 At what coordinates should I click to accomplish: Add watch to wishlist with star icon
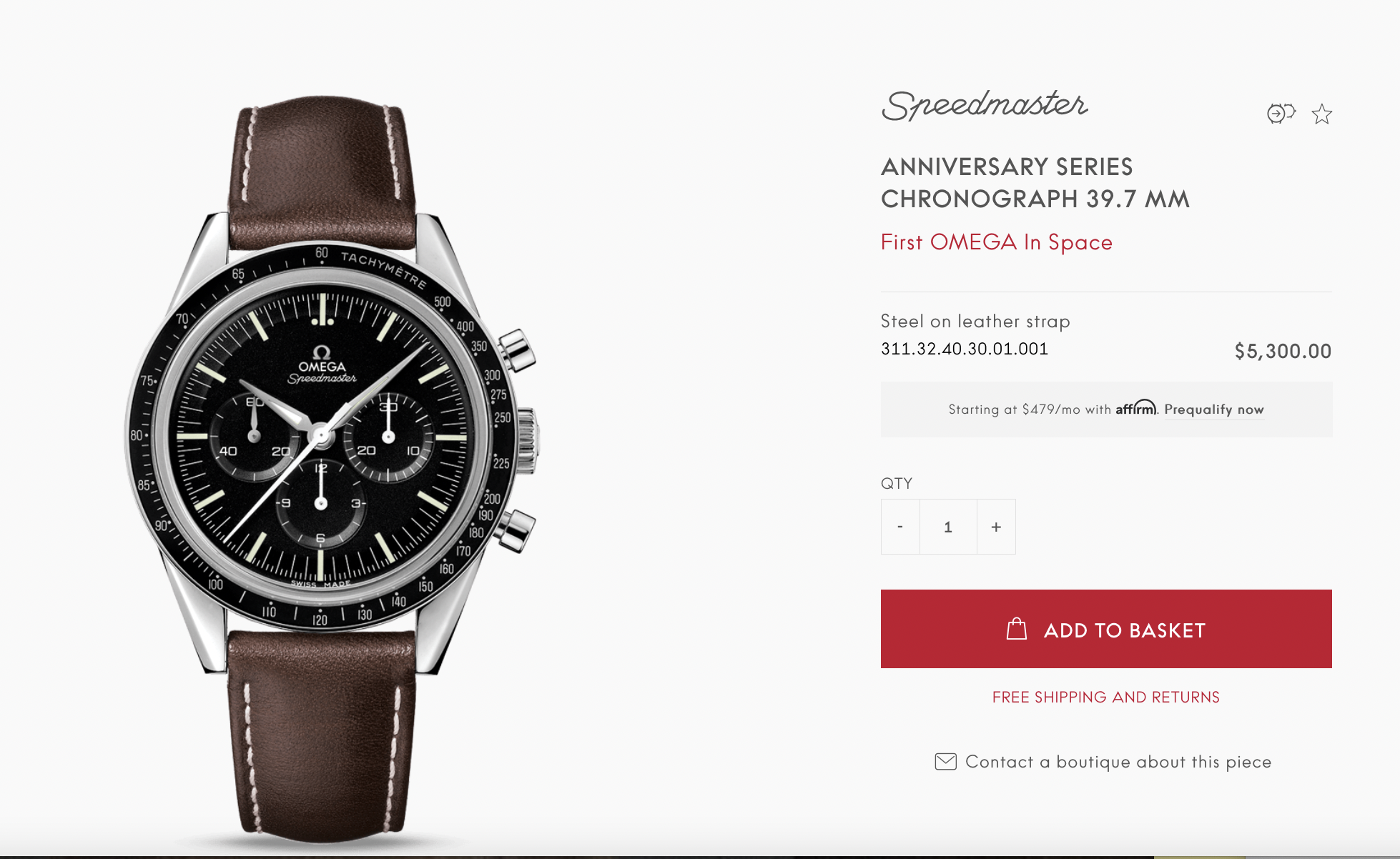[1322, 114]
